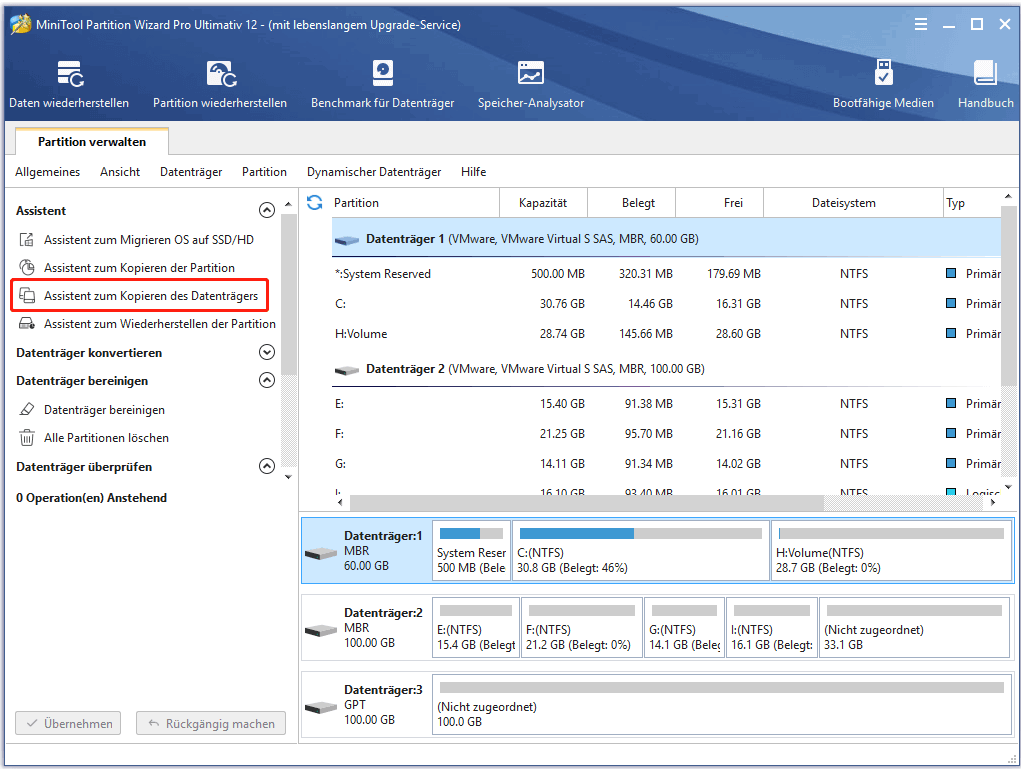1021x769 pixels.
Task: Click the refresh icon beside Partition header
Action: point(314,203)
